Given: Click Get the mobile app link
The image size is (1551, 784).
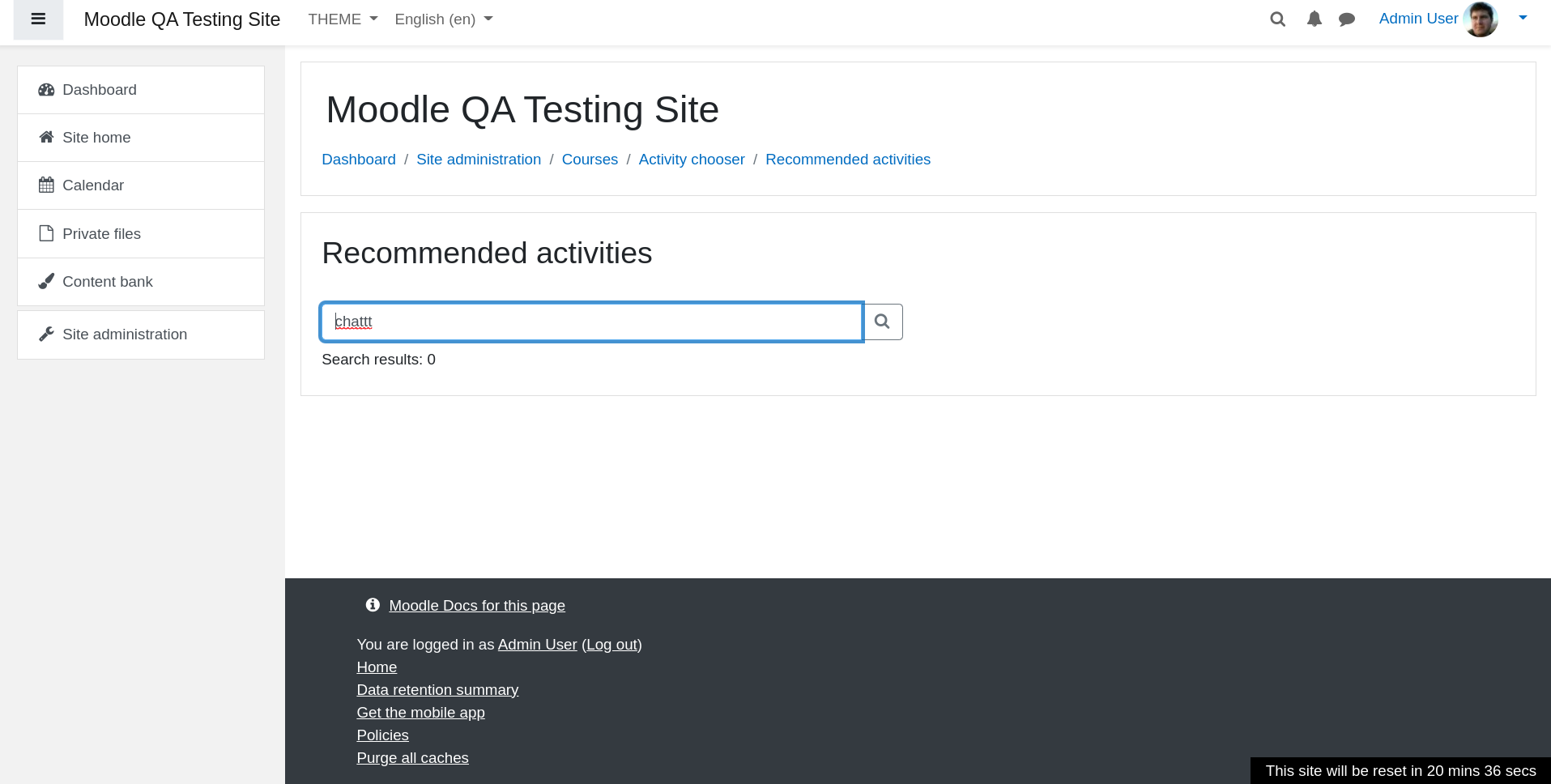Looking at the screenshot, I should [420, 713].
